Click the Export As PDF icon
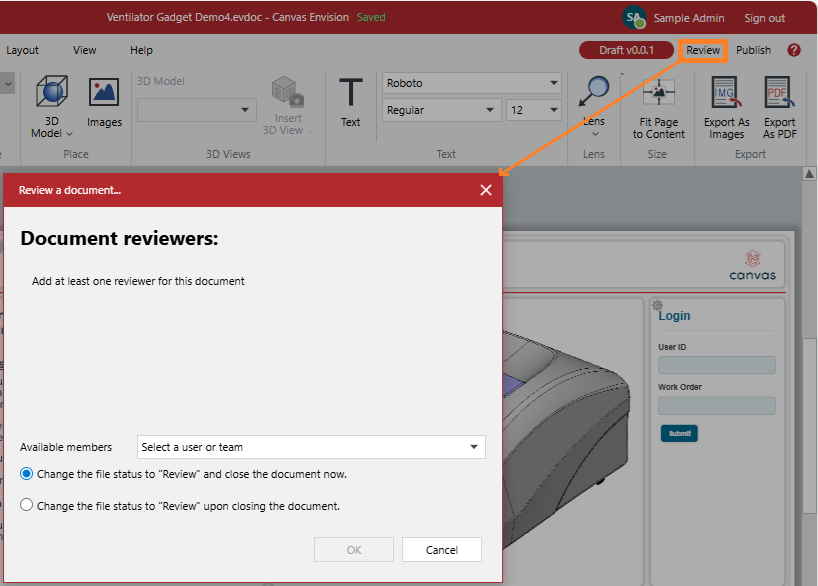The height and width of the screenshot is (586, 818). (x=779, y=92)
